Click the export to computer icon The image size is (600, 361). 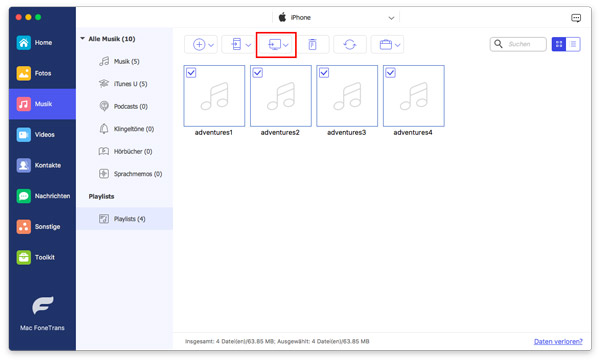pyautogui.click(x=274, y=45)
